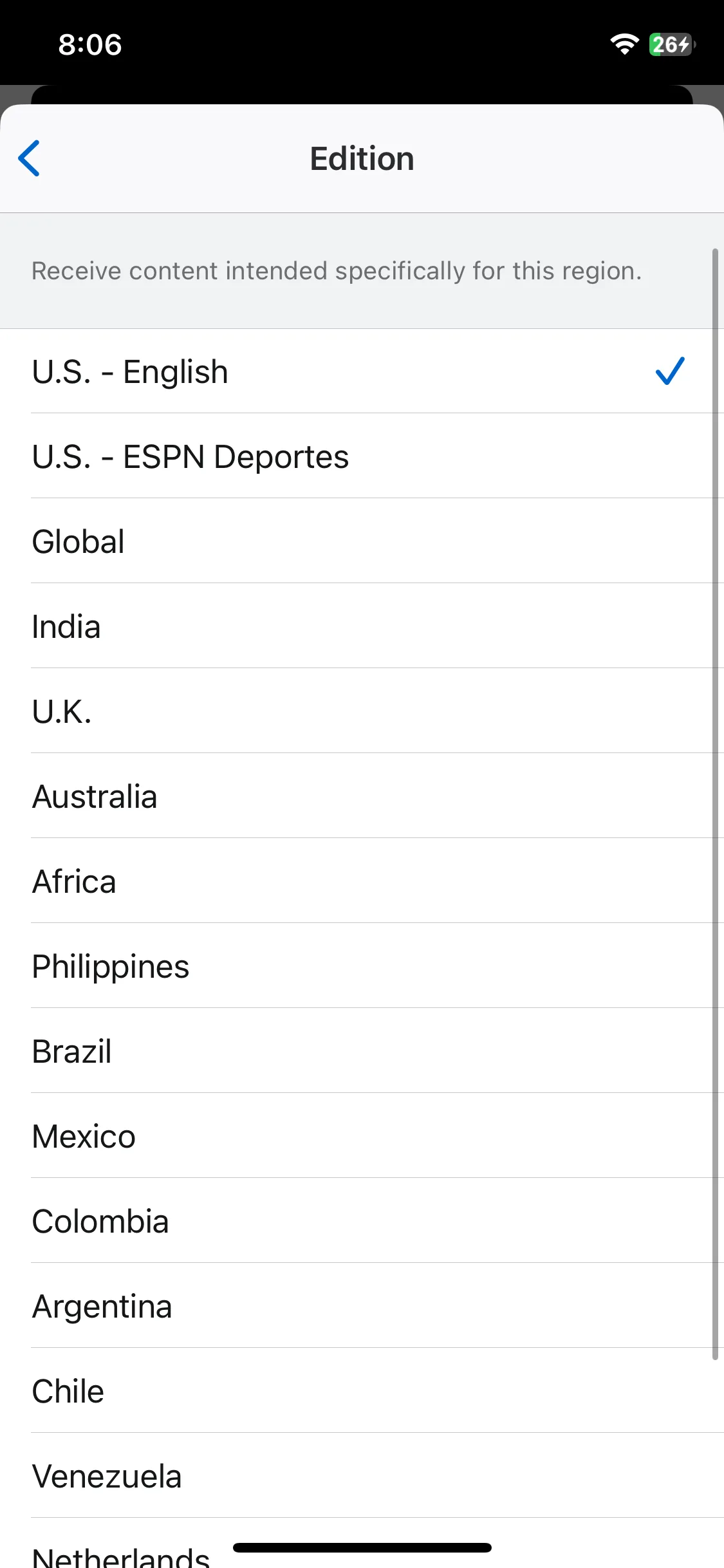This screenshot has height=1568, width=724.
Task: Select the U.S. - ESPN Deportes edition
Action: pyautogui.click(x=362, y=456)
